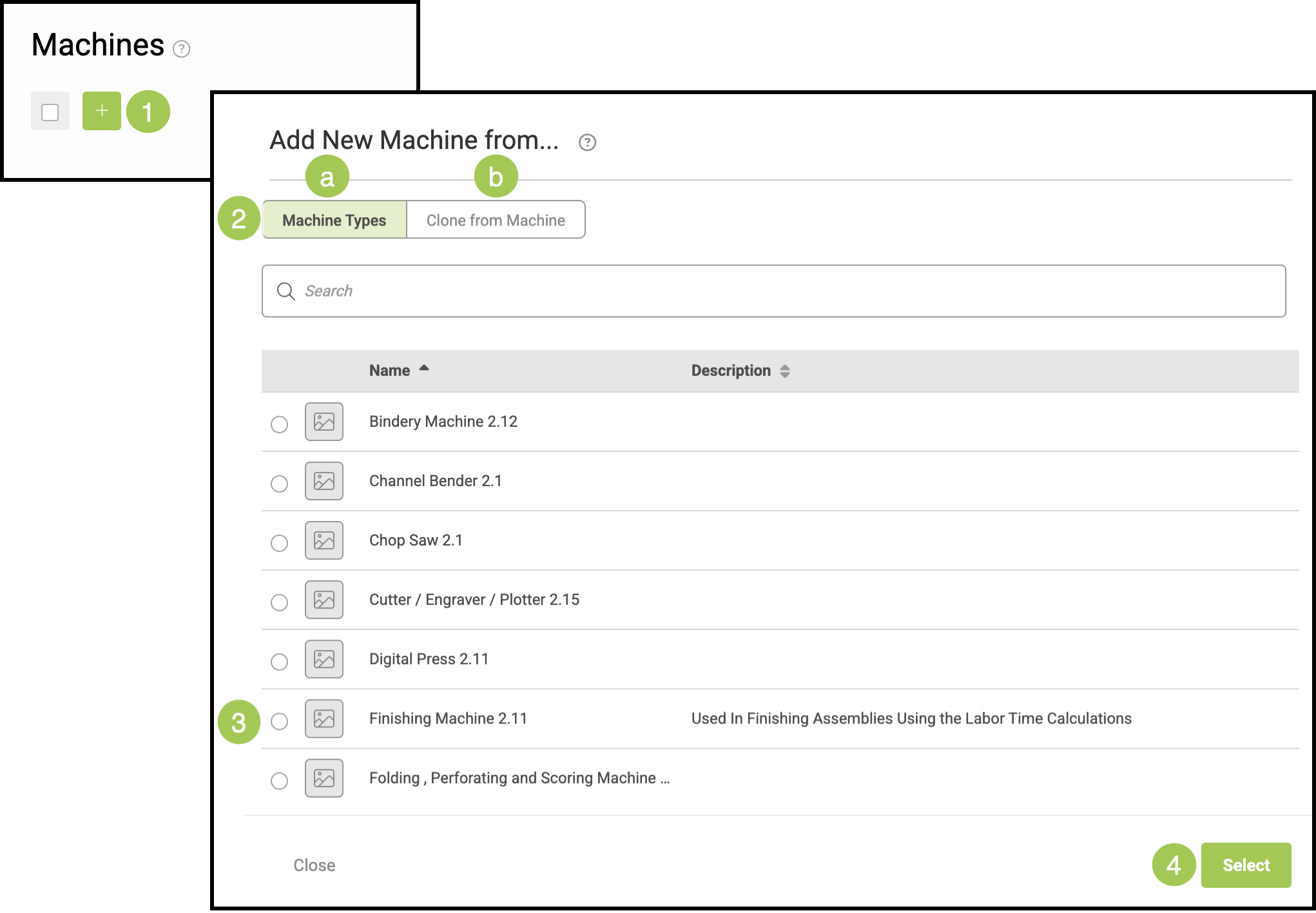
Task: Select Folding, Perforating and Scoring Machine radio
Action: (279, 781)
